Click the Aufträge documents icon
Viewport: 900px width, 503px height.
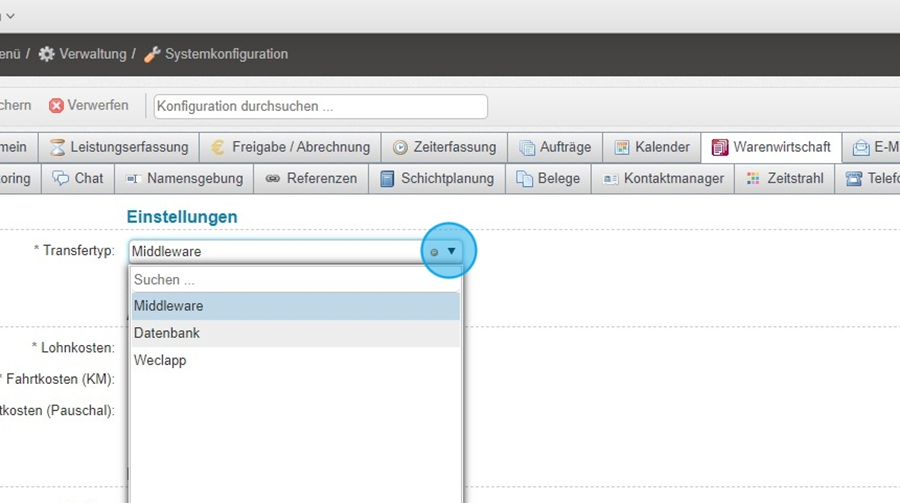pyautogui.click(x=527, y=148)
